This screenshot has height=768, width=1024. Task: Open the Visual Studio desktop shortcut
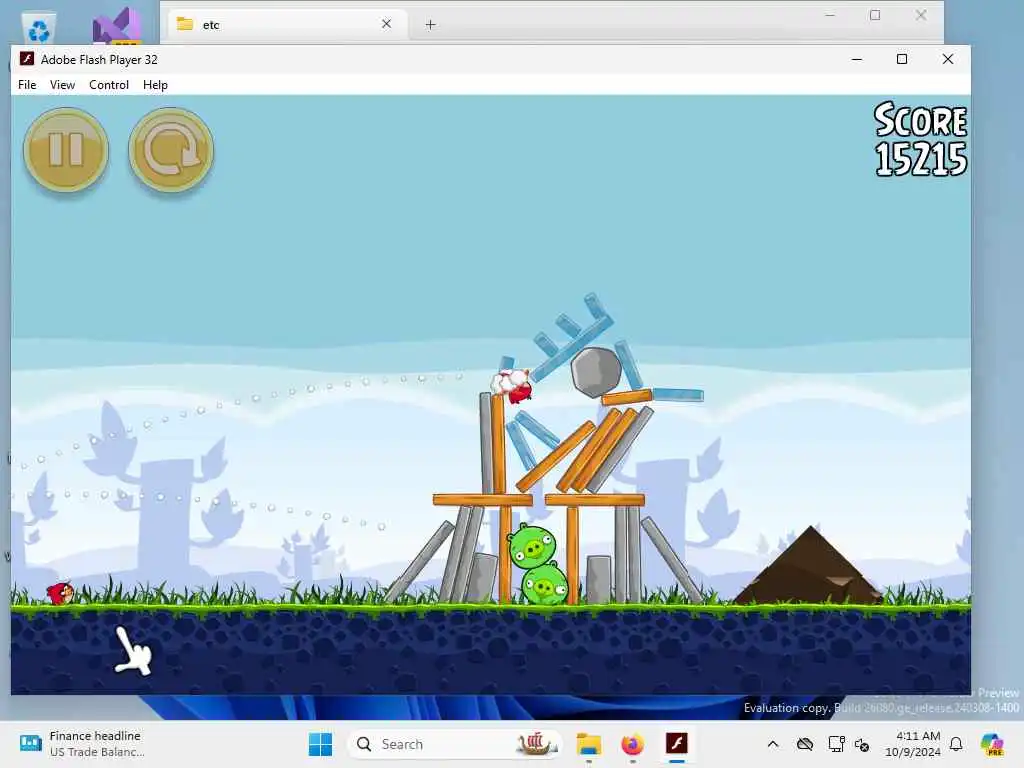point(118,26)
